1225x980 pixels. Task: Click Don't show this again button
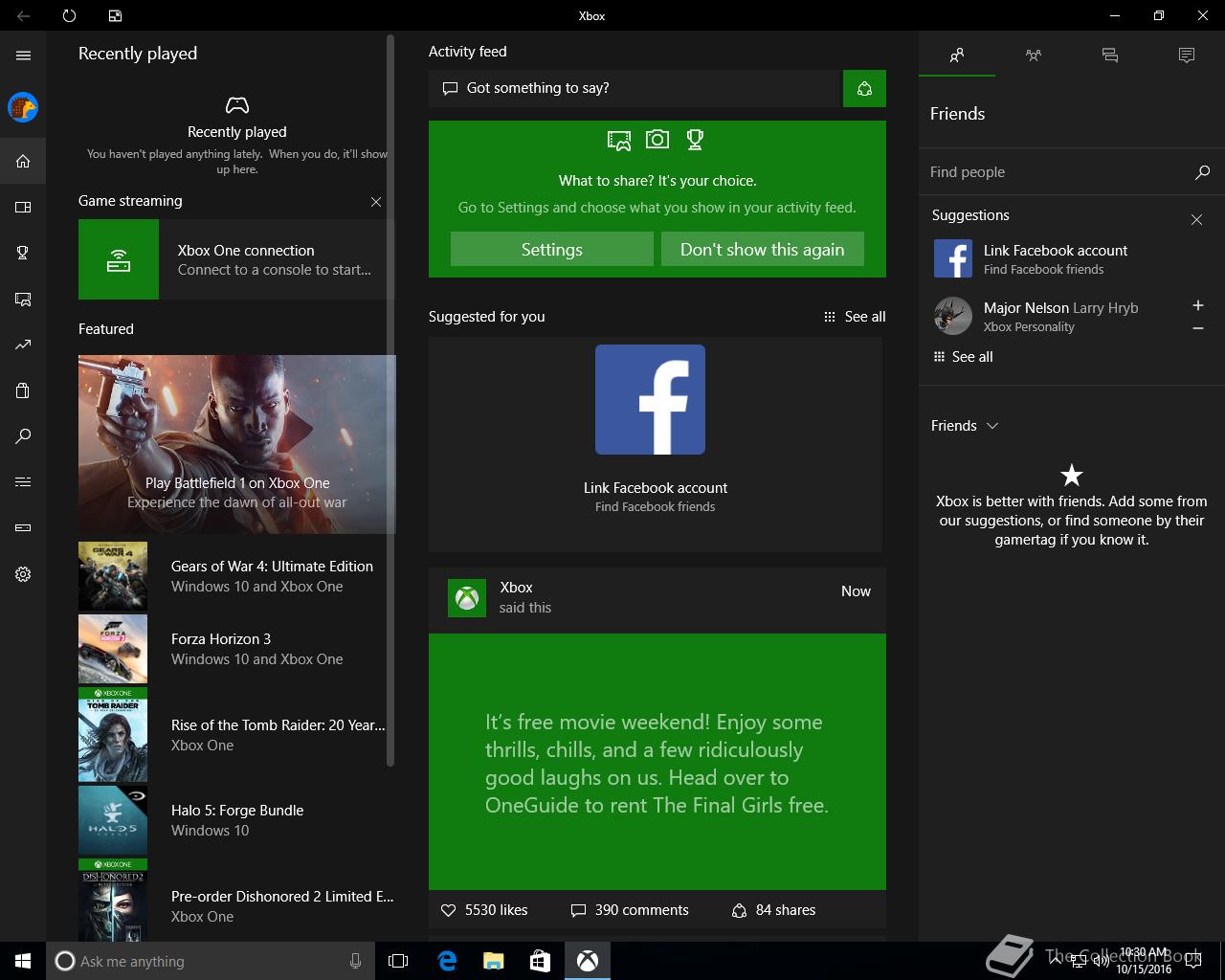point(763,249)
